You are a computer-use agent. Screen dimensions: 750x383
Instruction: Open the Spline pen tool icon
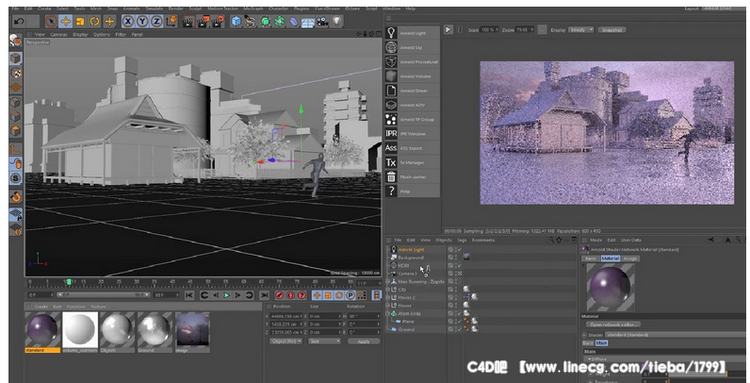(x=250, y=21)
